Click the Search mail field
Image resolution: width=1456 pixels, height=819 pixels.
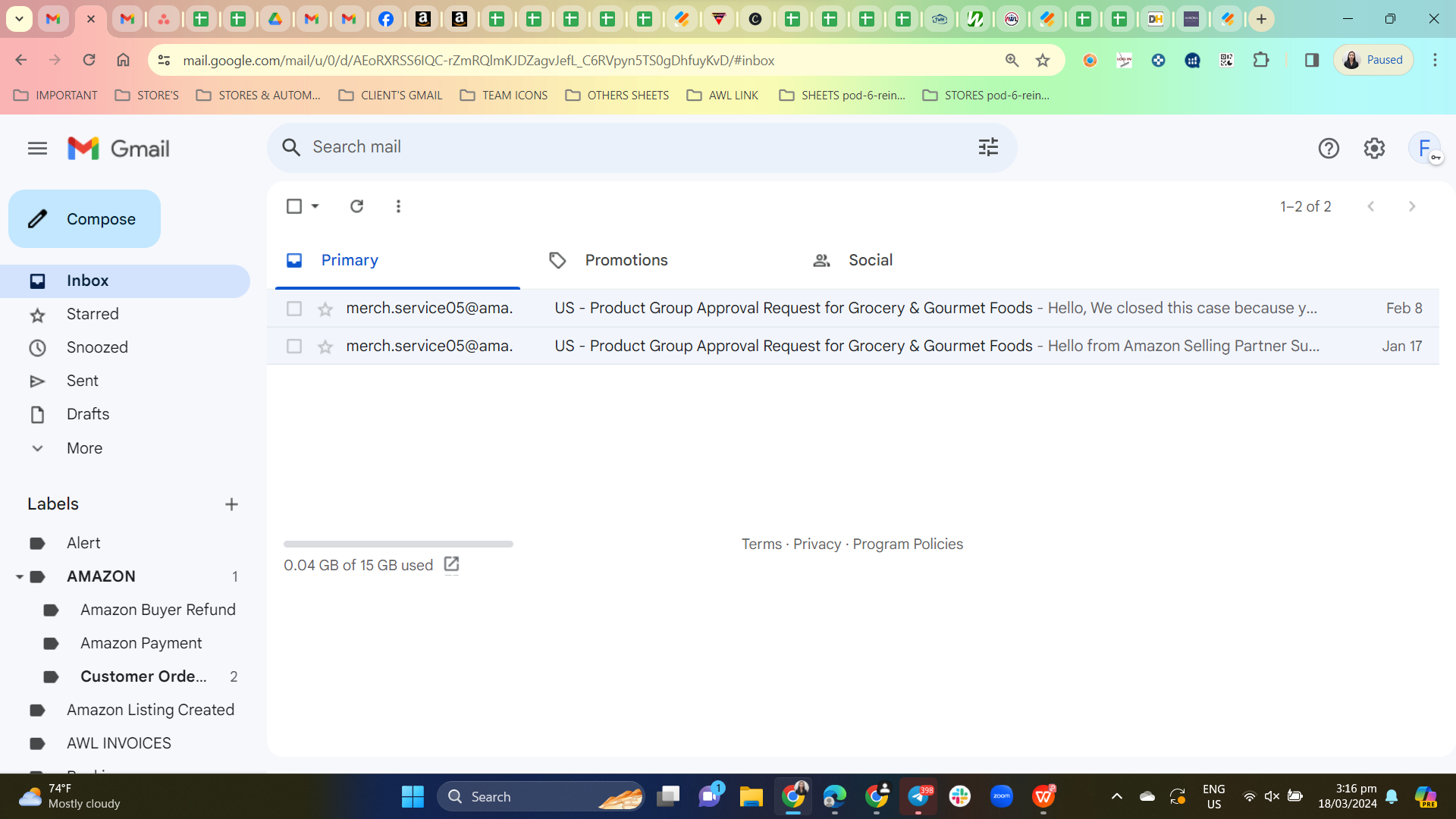tap(641, 147)
